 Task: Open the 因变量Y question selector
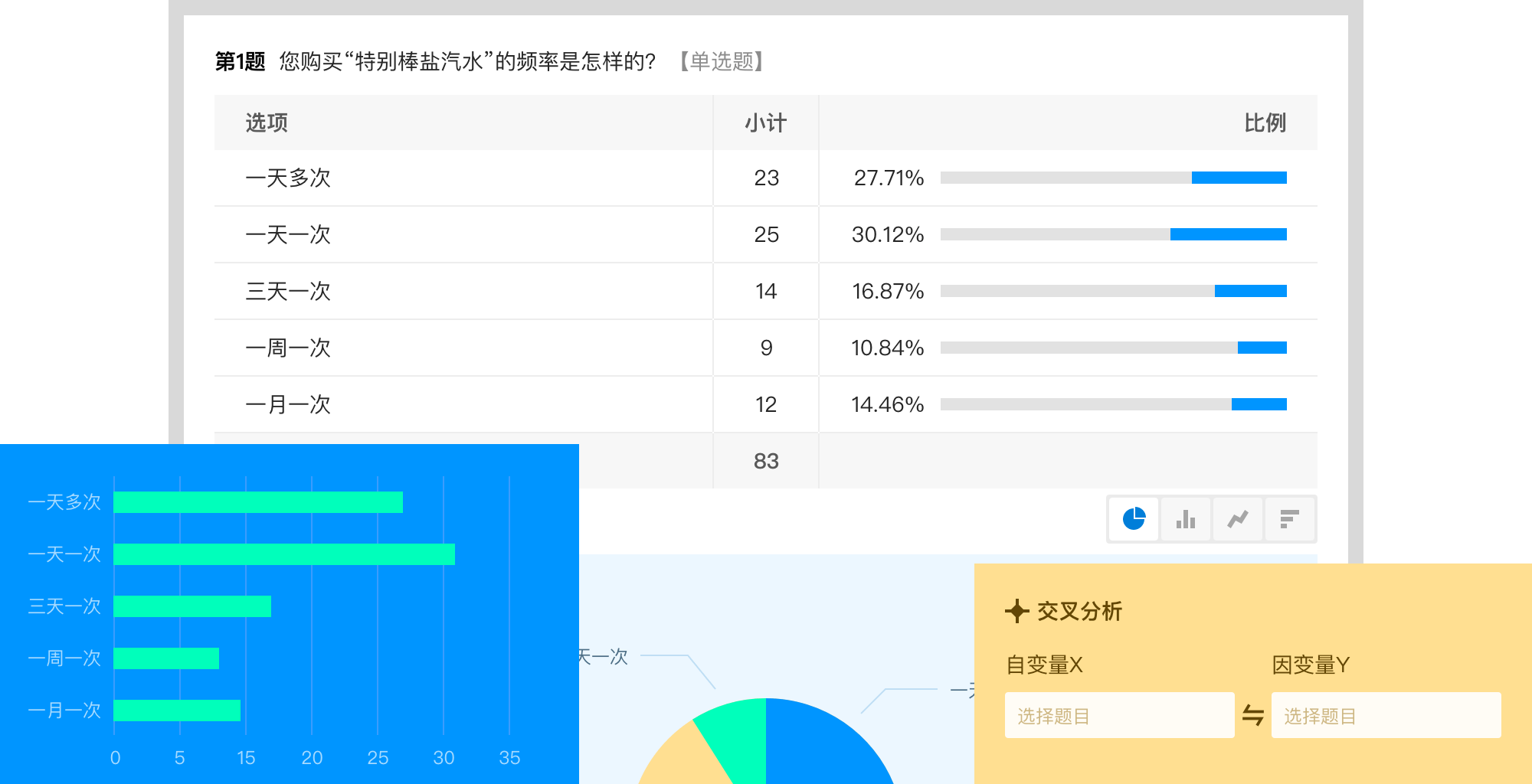coord(1386,715)
